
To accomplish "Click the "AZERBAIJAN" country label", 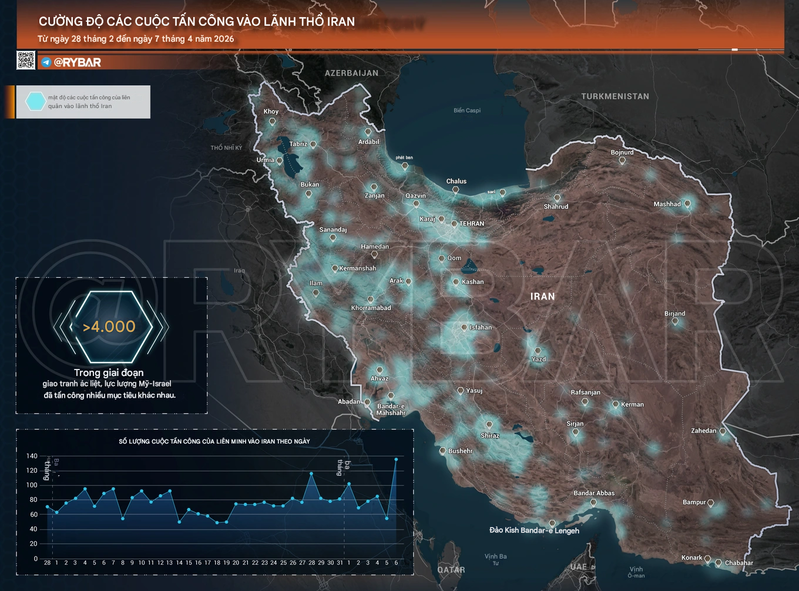I will 352,73.
